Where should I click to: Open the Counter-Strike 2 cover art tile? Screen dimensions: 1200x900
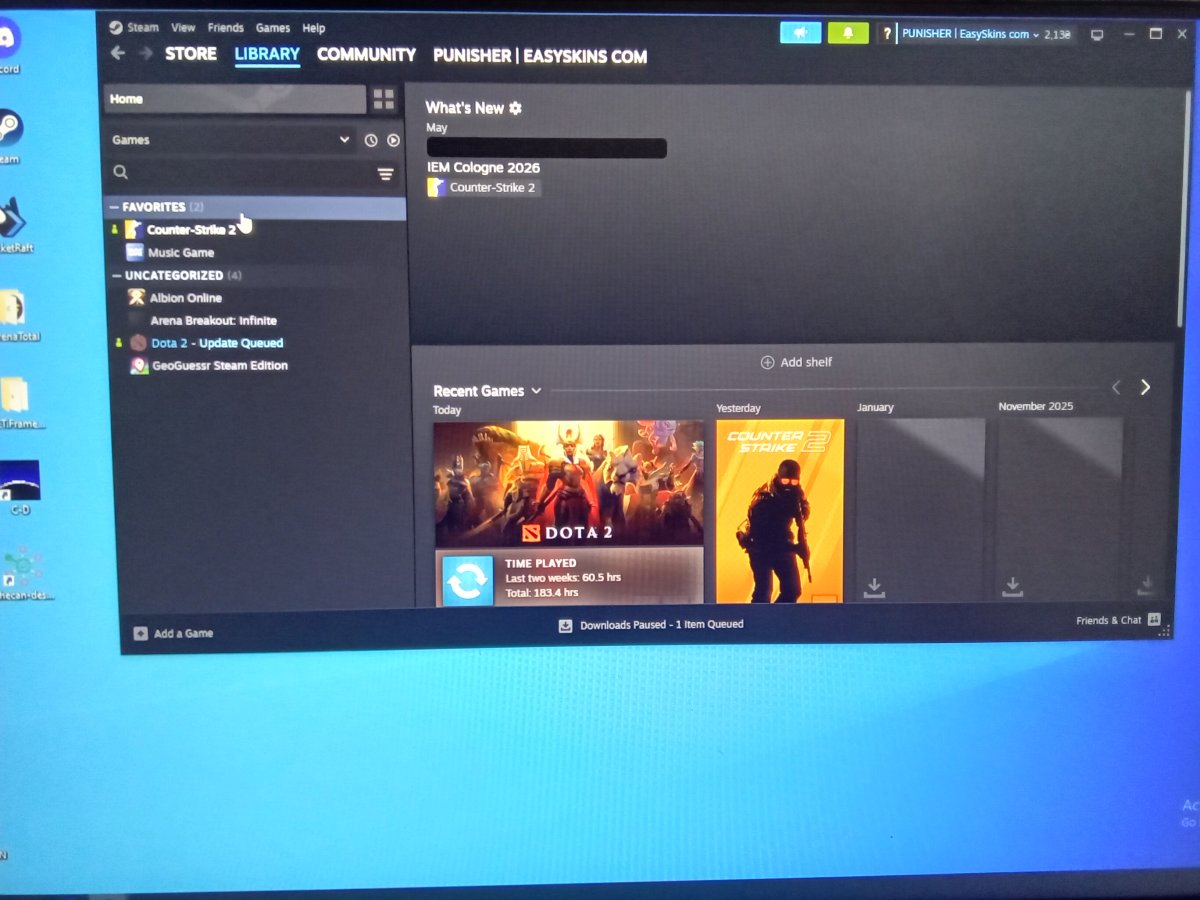point(780,511)
